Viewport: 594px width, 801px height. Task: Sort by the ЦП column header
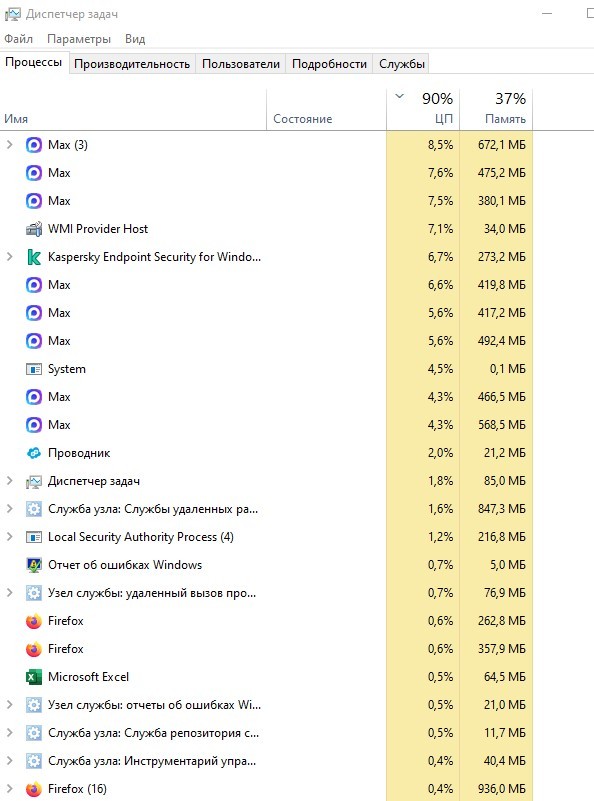[x=423, y=109]
